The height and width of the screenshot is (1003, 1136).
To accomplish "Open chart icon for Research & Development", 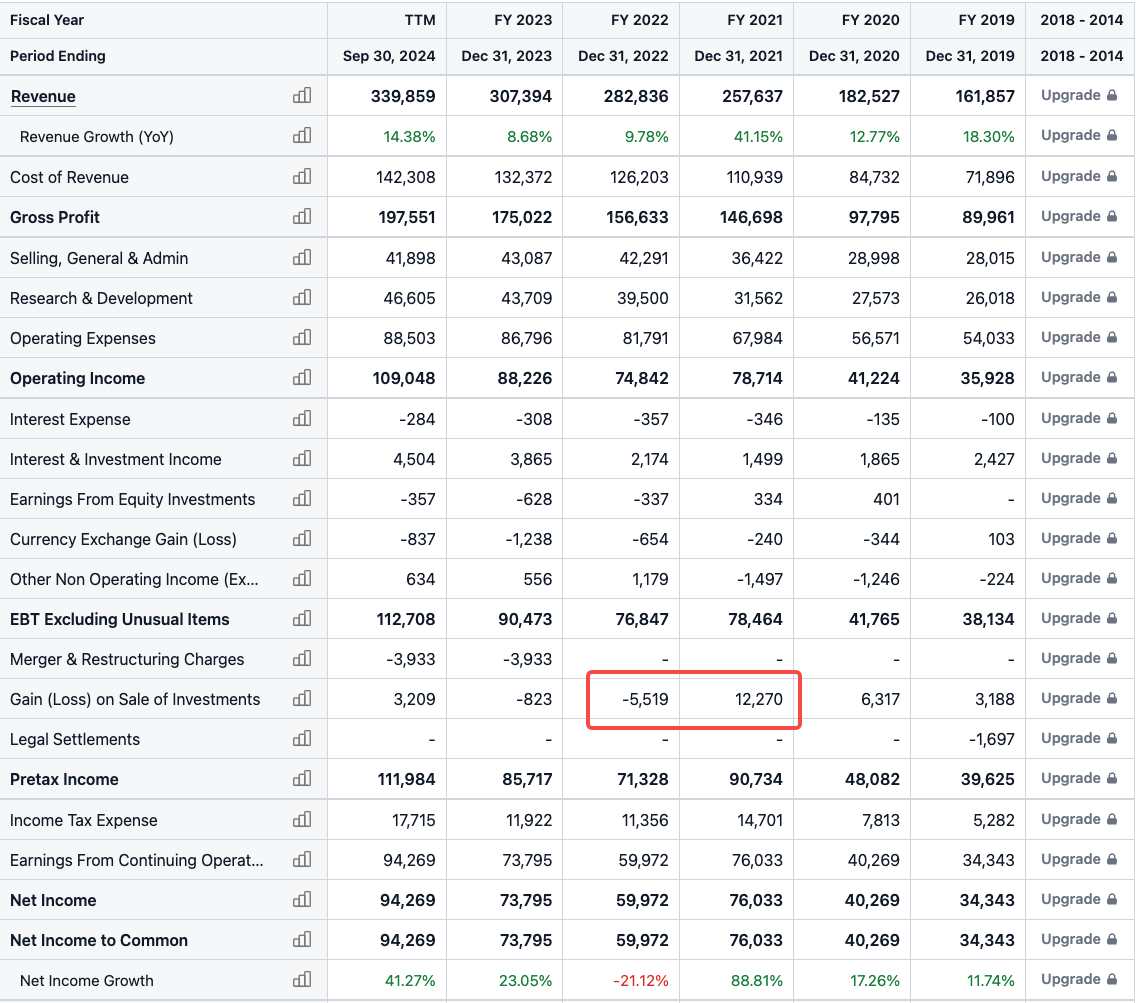I will coord(301,298).
